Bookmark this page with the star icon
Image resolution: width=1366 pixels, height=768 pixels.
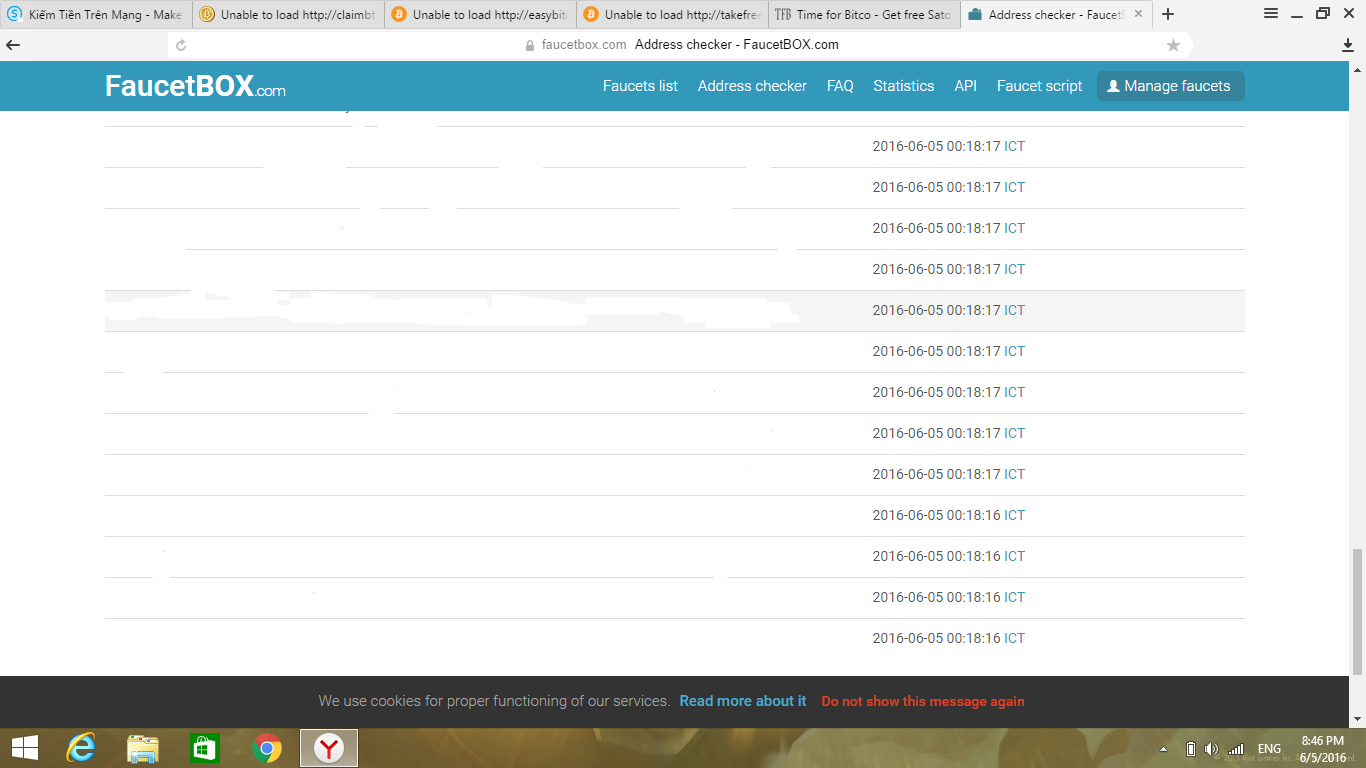(x=1173, y=45)
